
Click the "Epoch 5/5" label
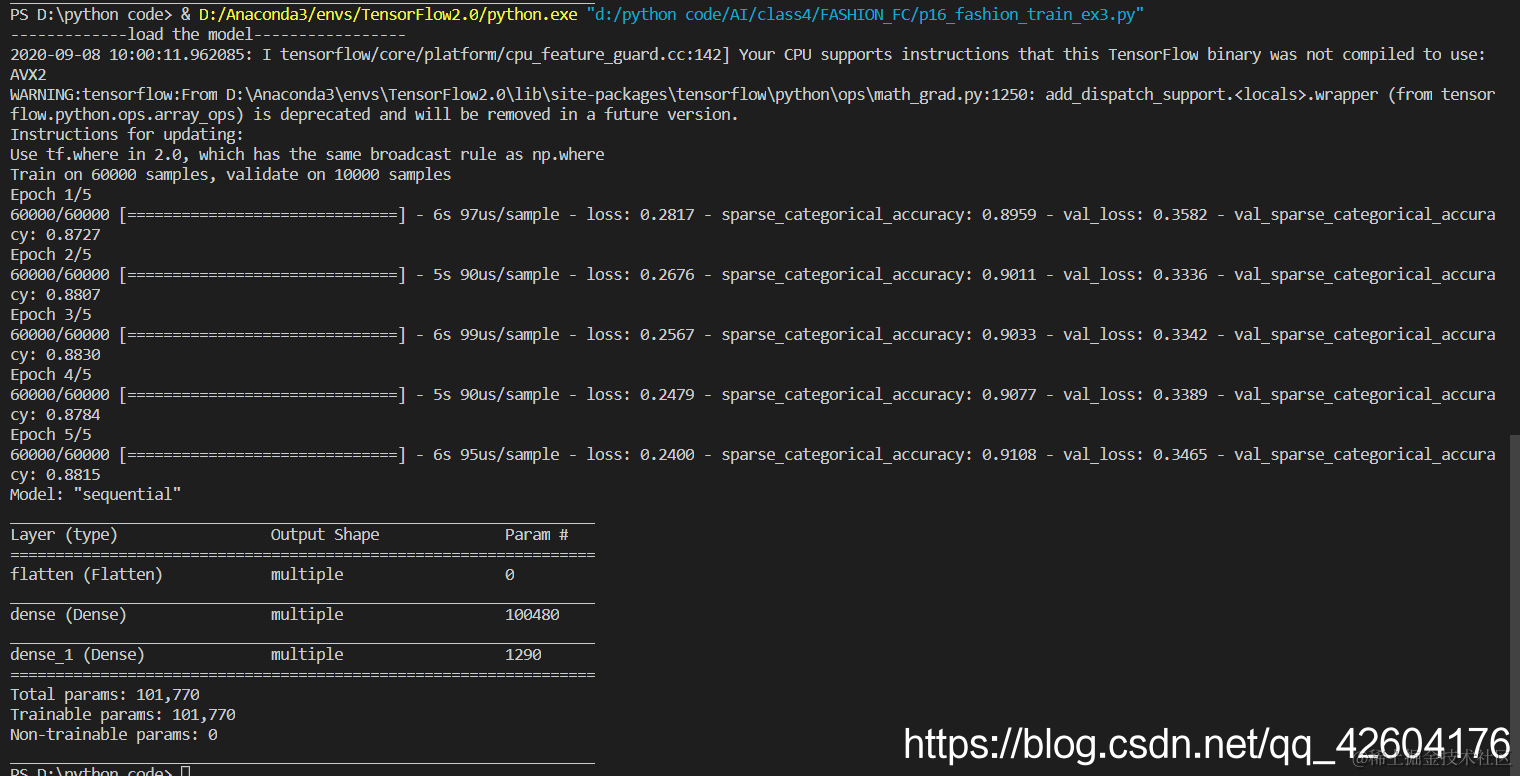tap(50, 434)
